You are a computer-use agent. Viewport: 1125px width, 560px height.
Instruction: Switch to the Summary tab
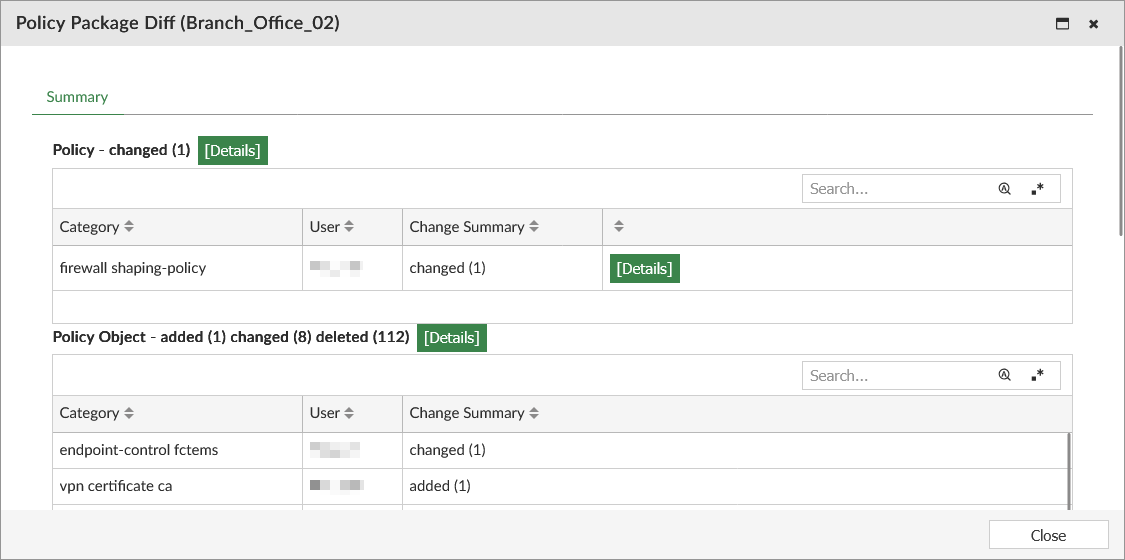[77, 97]
